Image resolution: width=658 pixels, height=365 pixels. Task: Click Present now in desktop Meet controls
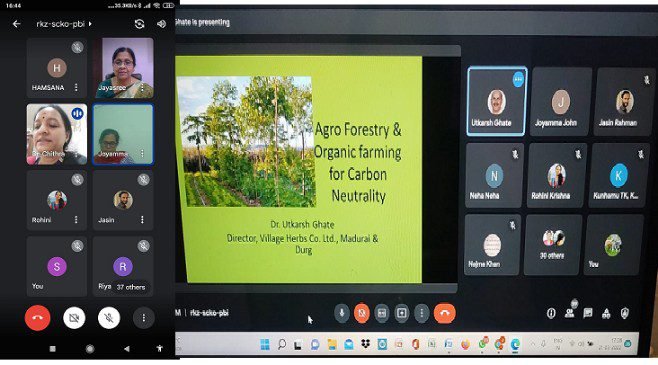pyautogui.click(x=402, y=313)
